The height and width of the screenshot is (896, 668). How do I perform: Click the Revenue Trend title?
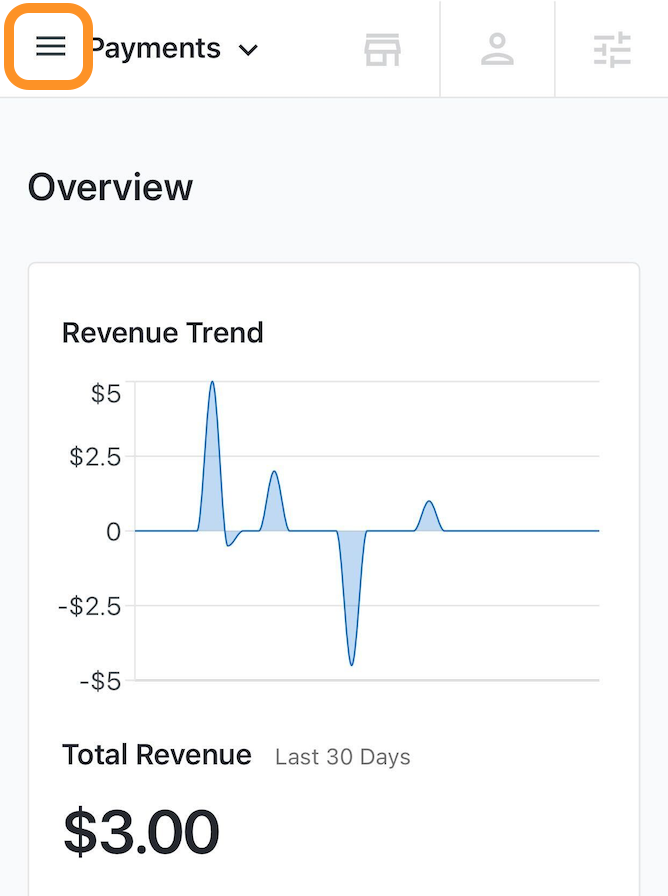point(162,333)
